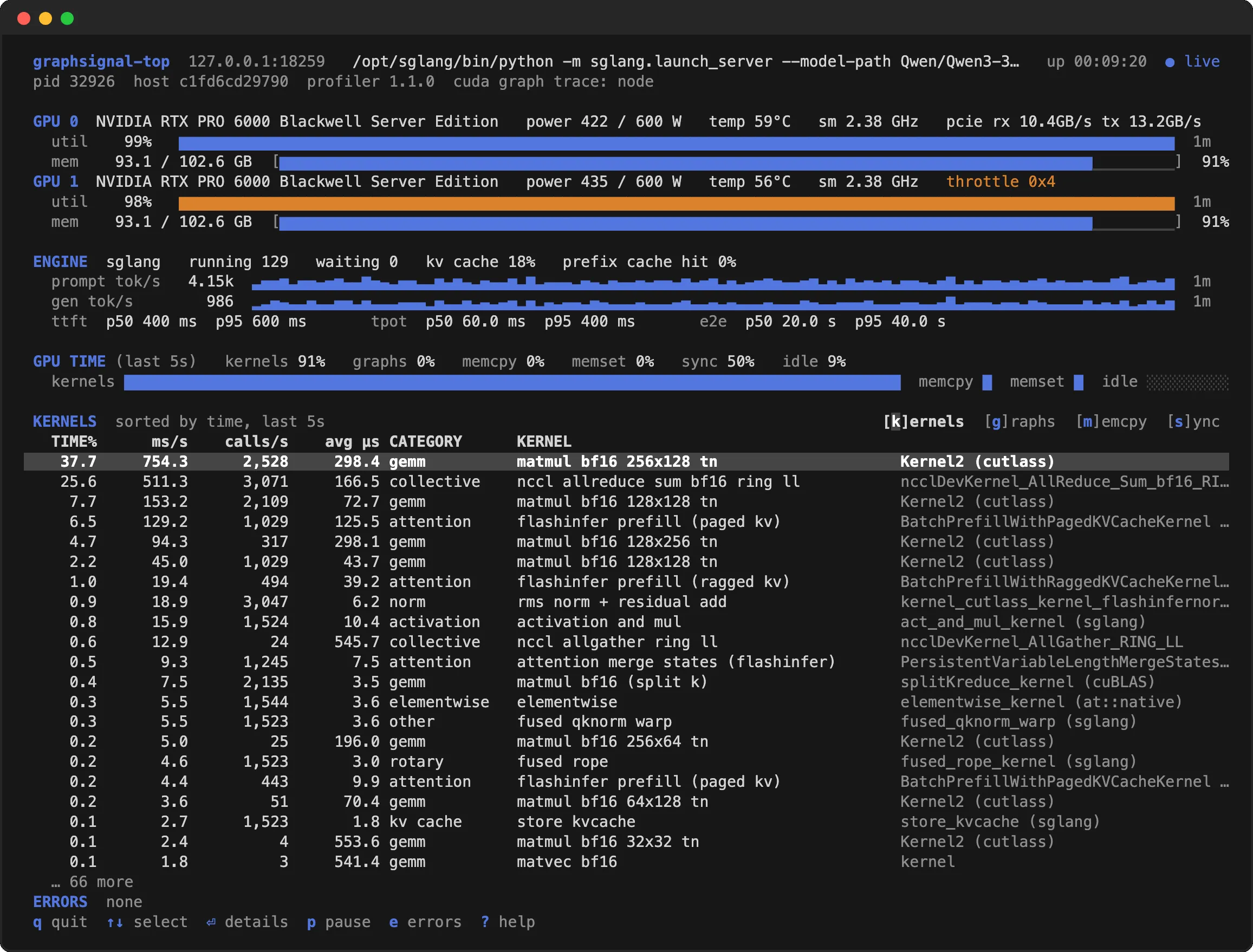The height and width of the screenshot is (952, 1253).
Task: Select the matmul bf16 (split k) row
Action: 626,682
